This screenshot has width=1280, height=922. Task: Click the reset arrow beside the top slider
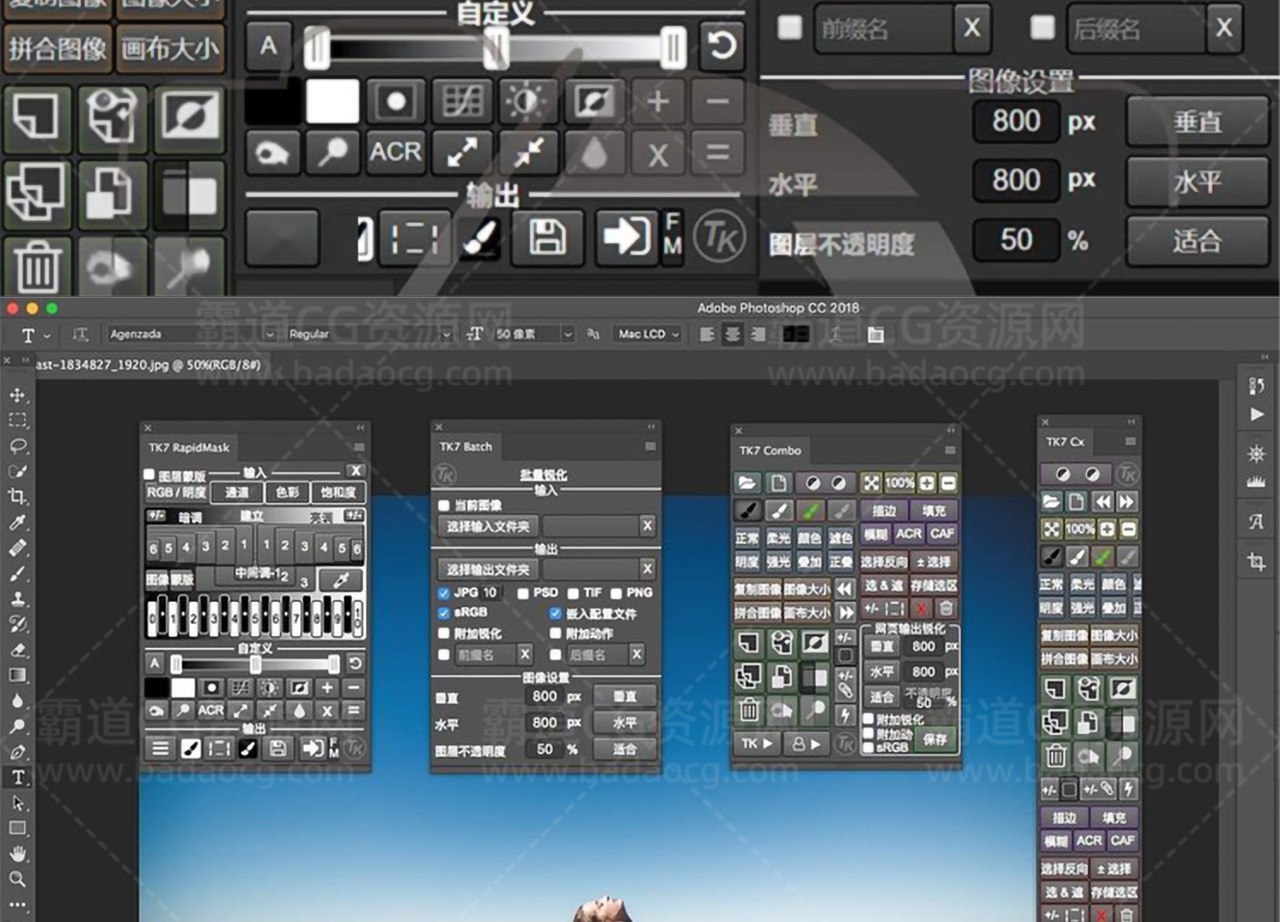[x=721, y=46]
